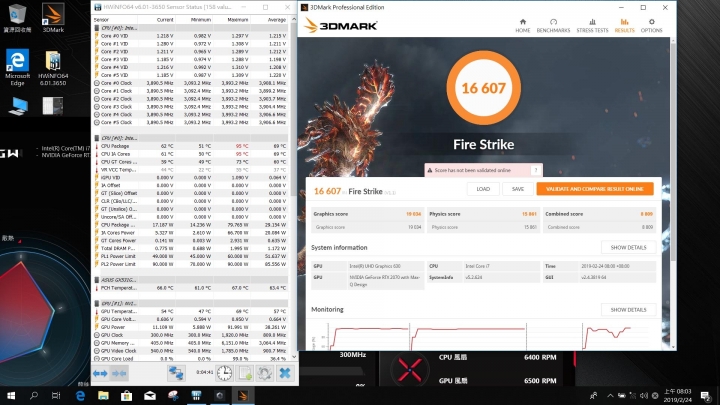Click the log file icon in HWiNFO
The image size is (720, 405).
pos(245,373)
